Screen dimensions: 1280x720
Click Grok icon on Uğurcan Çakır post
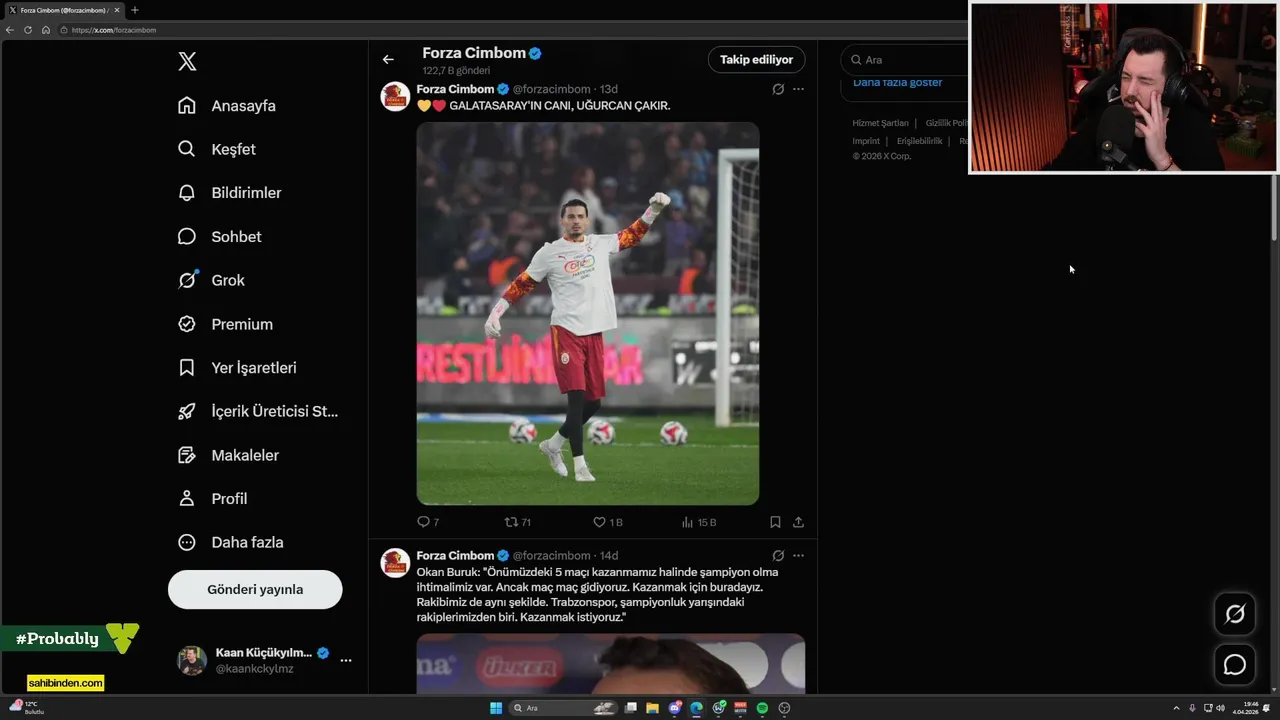click(x=778, y=89)
